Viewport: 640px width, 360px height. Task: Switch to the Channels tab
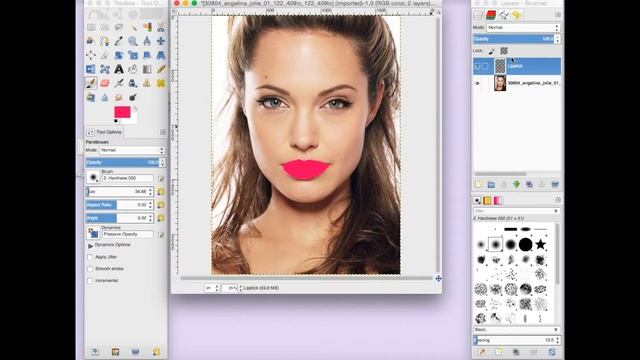491,15
